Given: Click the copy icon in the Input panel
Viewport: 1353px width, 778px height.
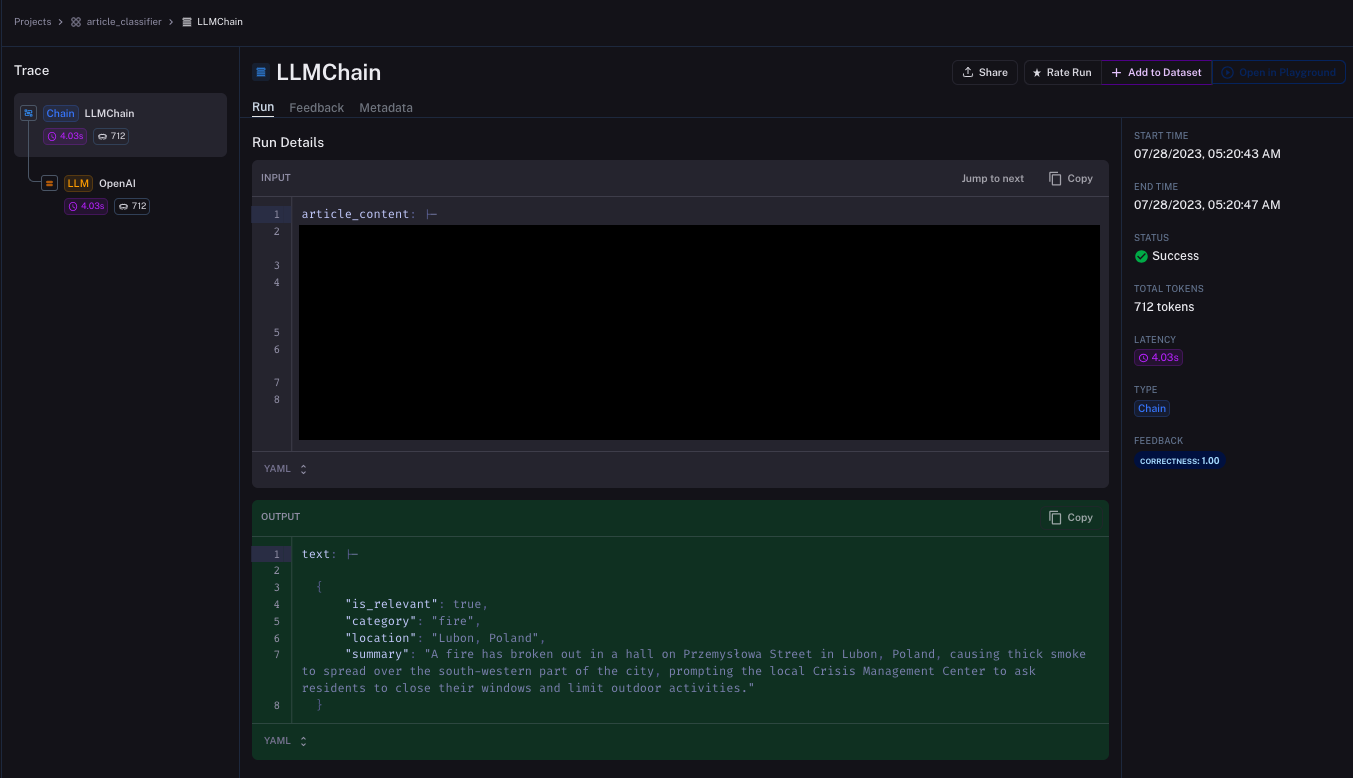Looking at the screenshot, I should click(1055, 178).
